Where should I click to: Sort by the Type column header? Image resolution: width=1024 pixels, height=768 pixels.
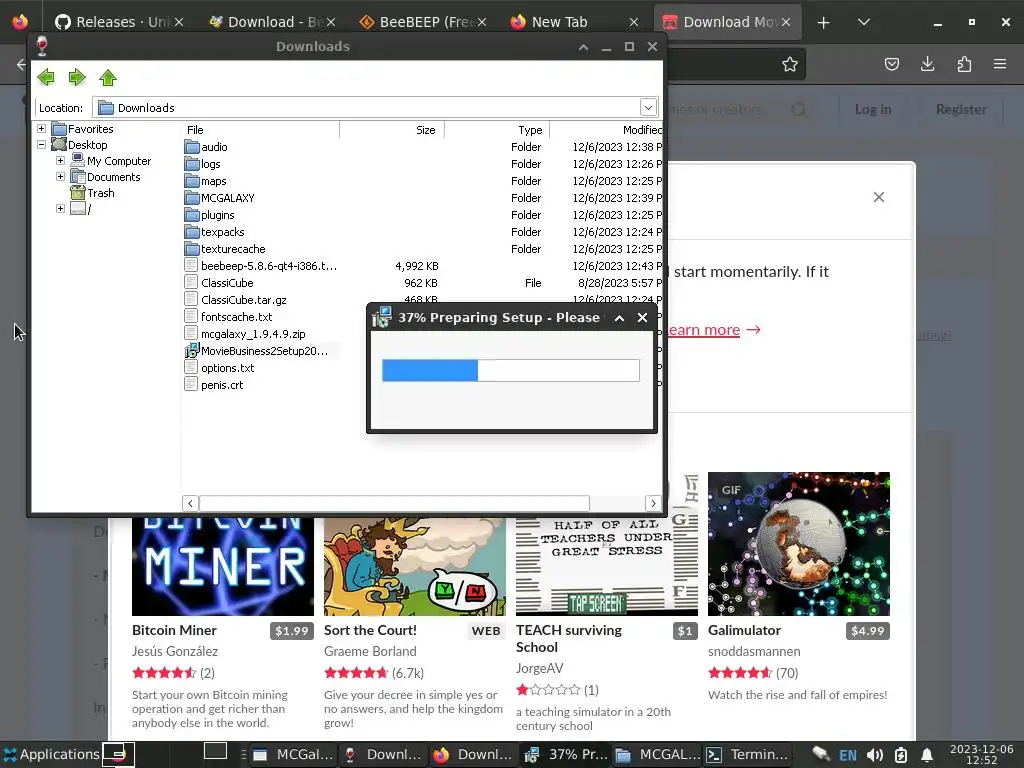[x=497, y=130]
